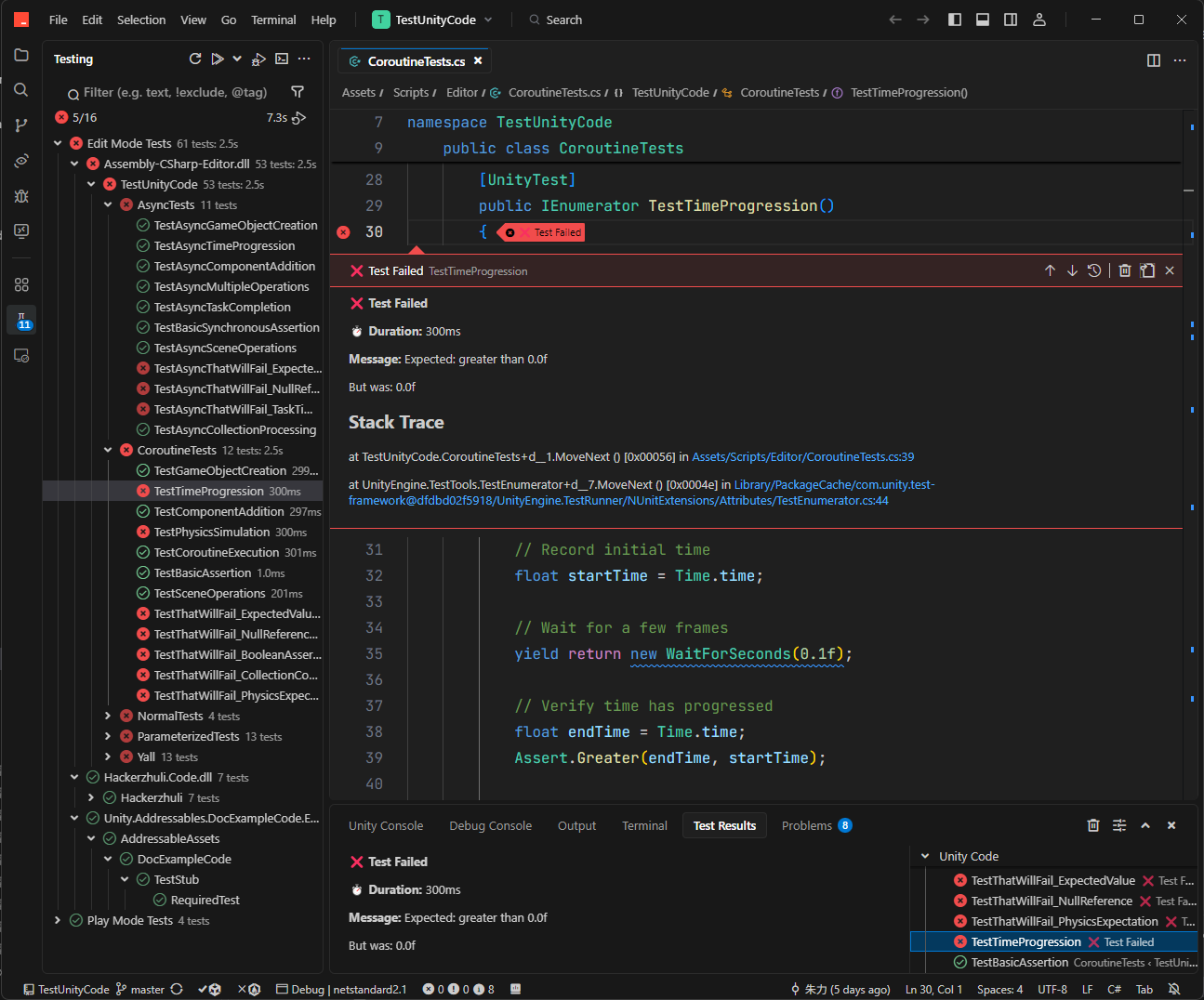This screenshot has height=1000, width=1204.
Task: Navigate back with the left arrow
Action: coord(895,20)
